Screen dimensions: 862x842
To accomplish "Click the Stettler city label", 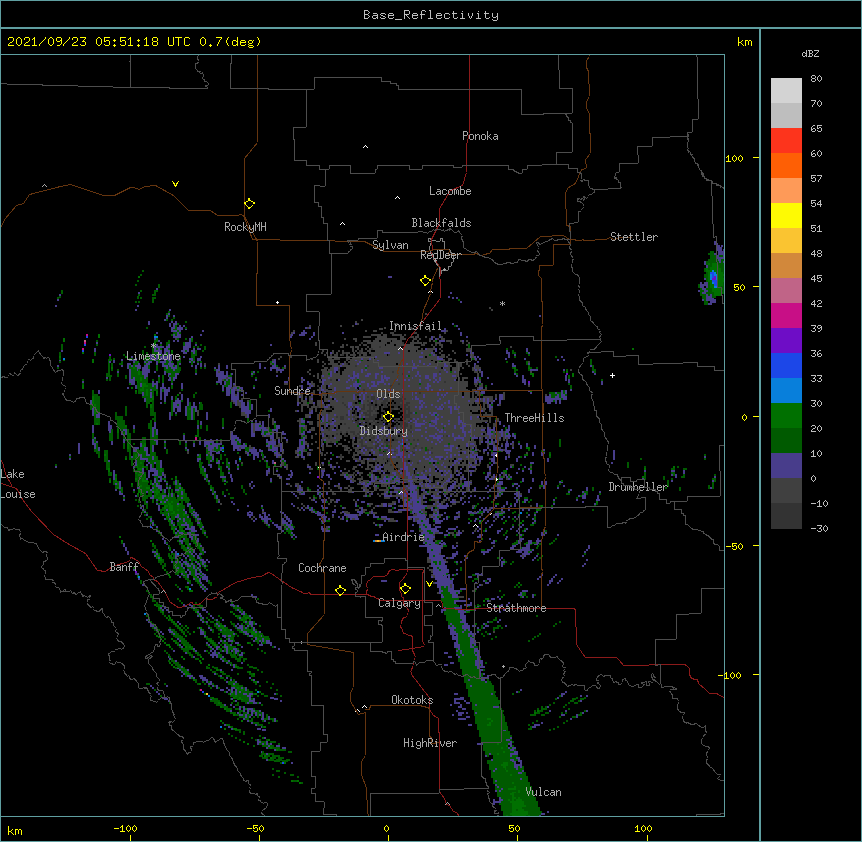I will click(x=634, y=237).
